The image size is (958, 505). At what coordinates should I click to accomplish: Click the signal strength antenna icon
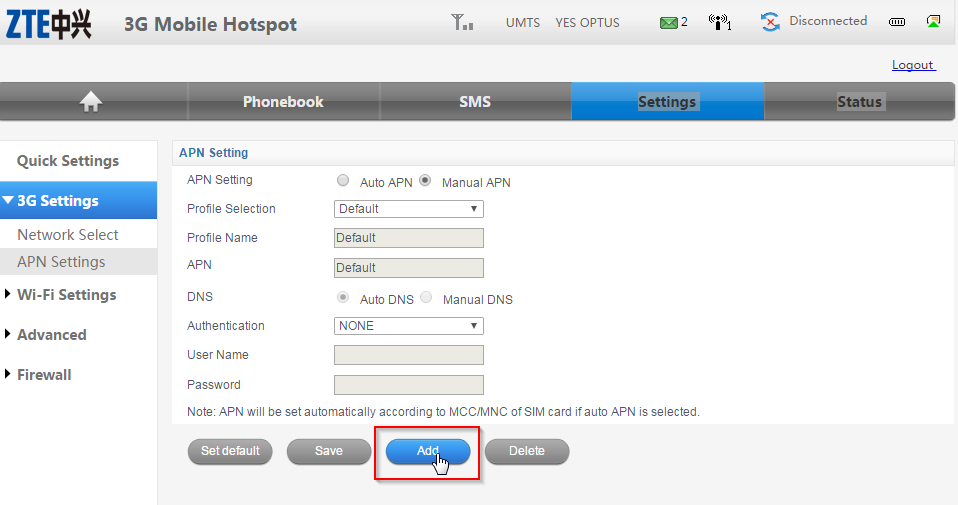(x=462, y=22)
